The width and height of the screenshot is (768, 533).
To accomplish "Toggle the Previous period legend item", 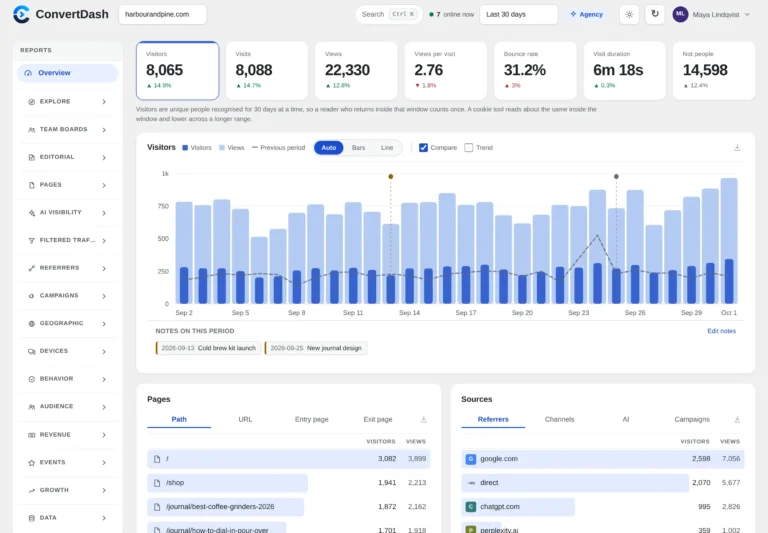I will tap(278, 147).
